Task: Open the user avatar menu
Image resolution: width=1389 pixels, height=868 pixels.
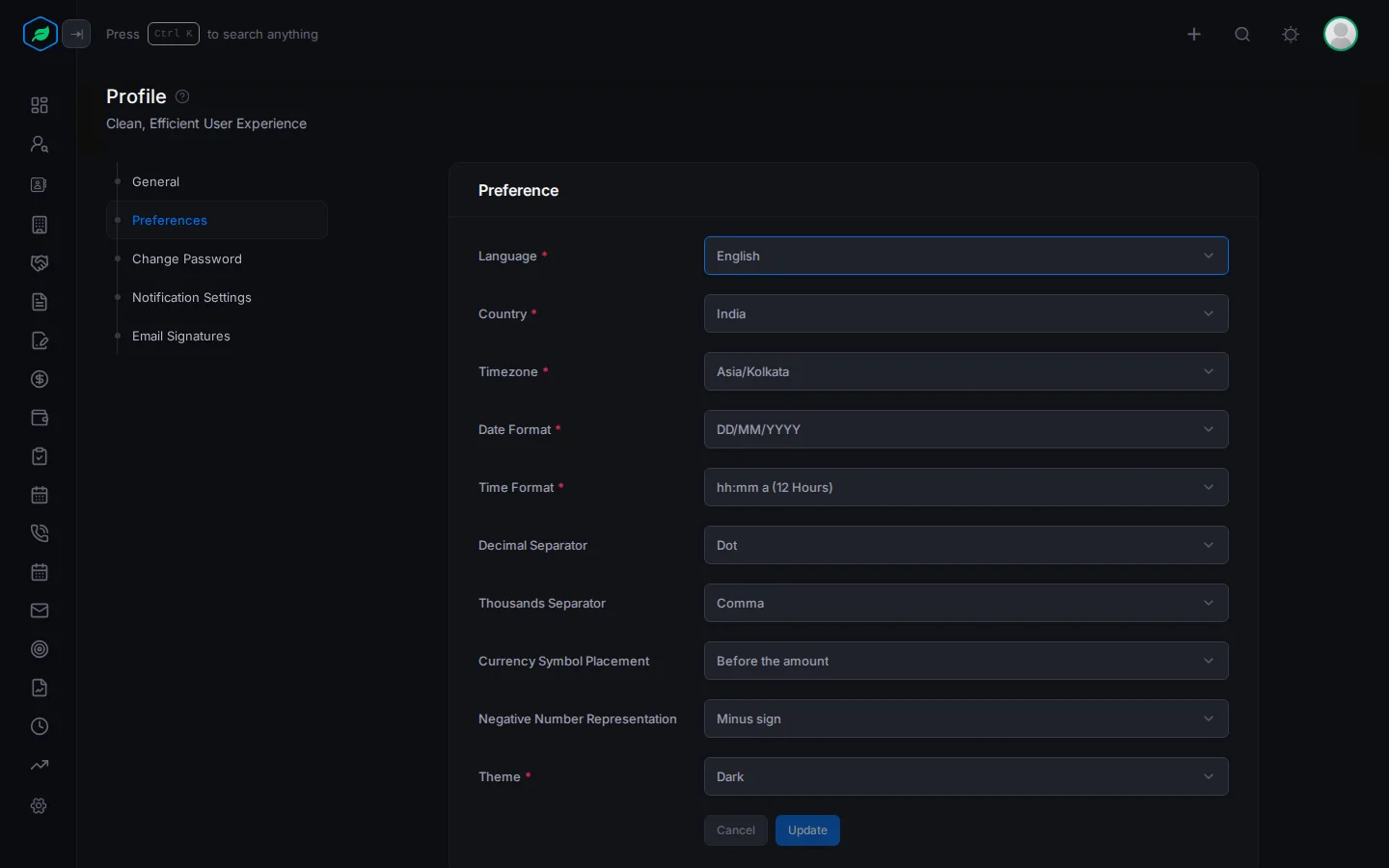Action: pyautogui.click(x=1341, y=34)
